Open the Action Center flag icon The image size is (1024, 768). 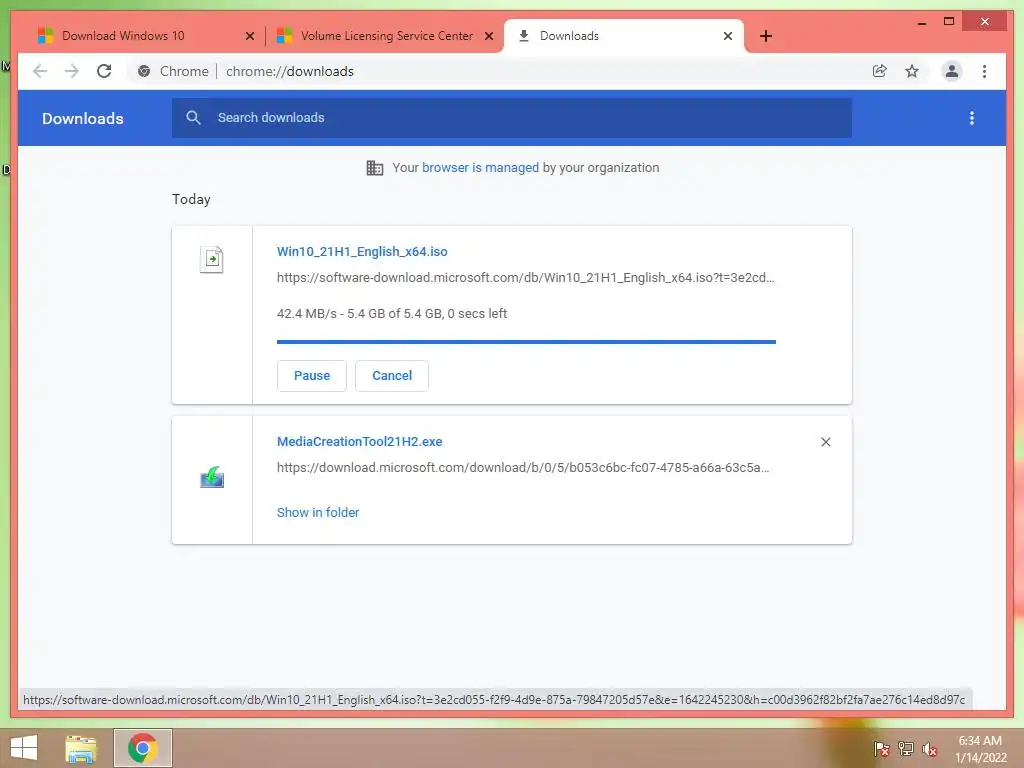[x=882, y=748]
